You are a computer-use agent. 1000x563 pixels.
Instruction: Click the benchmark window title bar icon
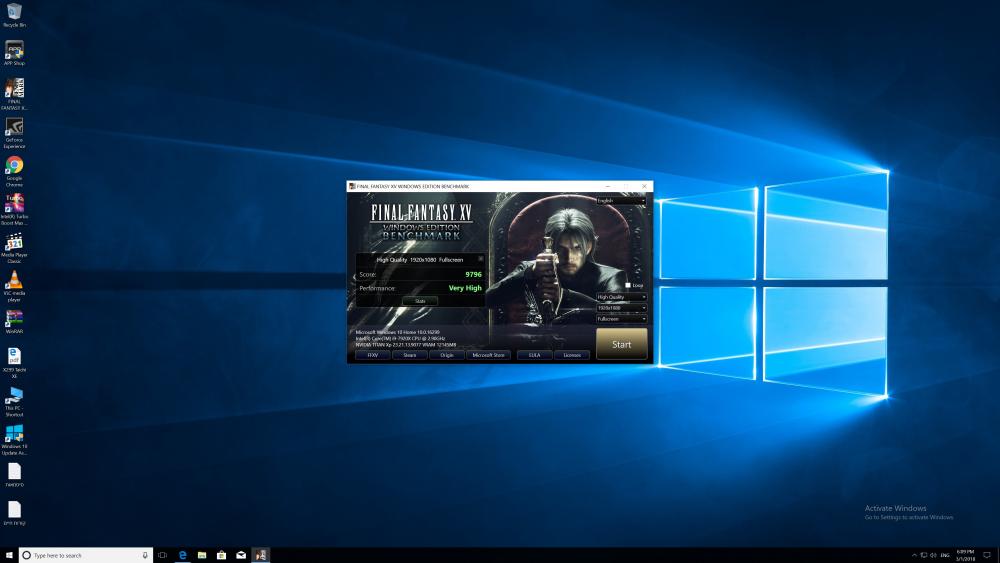pyautogui.click(x=352, y=186)
